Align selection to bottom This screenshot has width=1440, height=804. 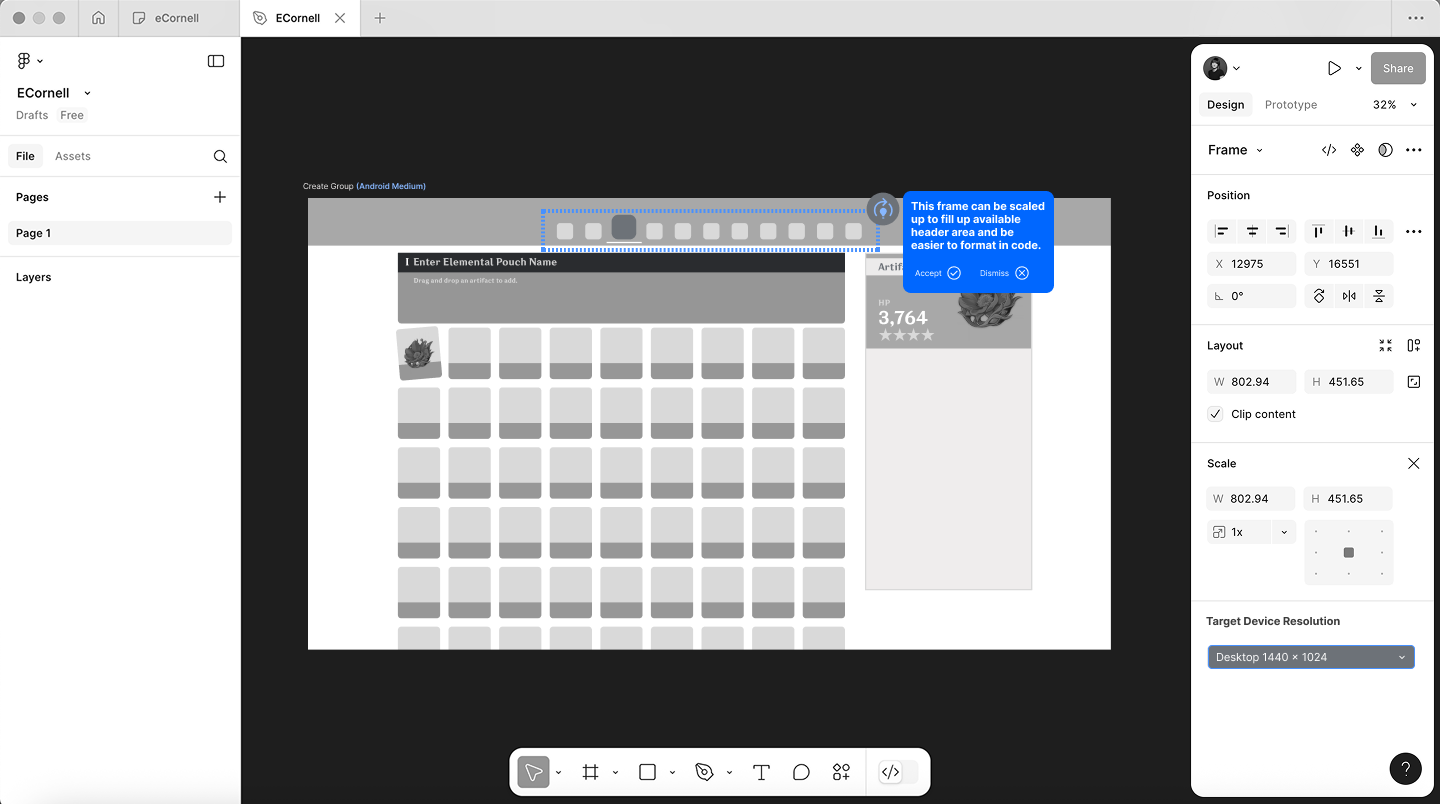pos(1379,231)
